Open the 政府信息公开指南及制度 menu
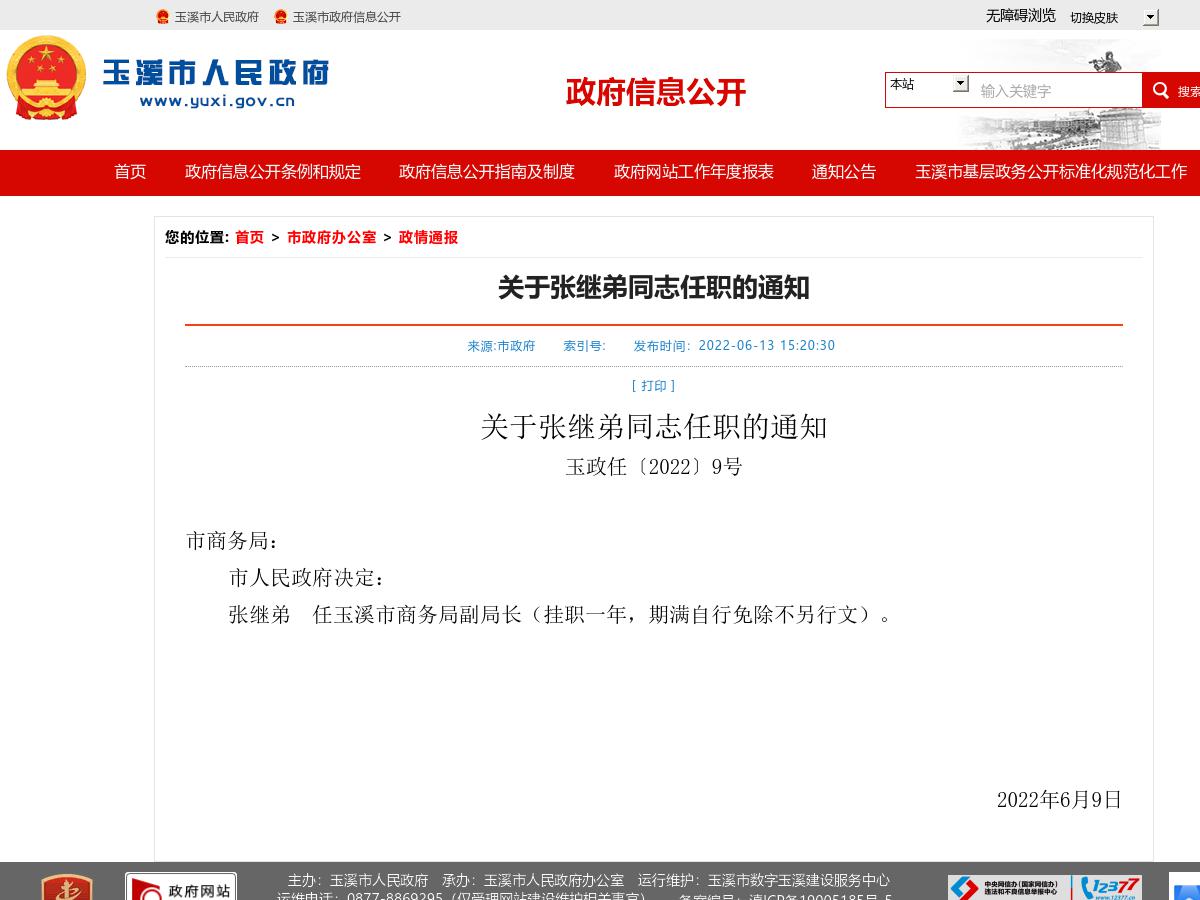This screenshot has width=1200, height=900. click(485, 172)
